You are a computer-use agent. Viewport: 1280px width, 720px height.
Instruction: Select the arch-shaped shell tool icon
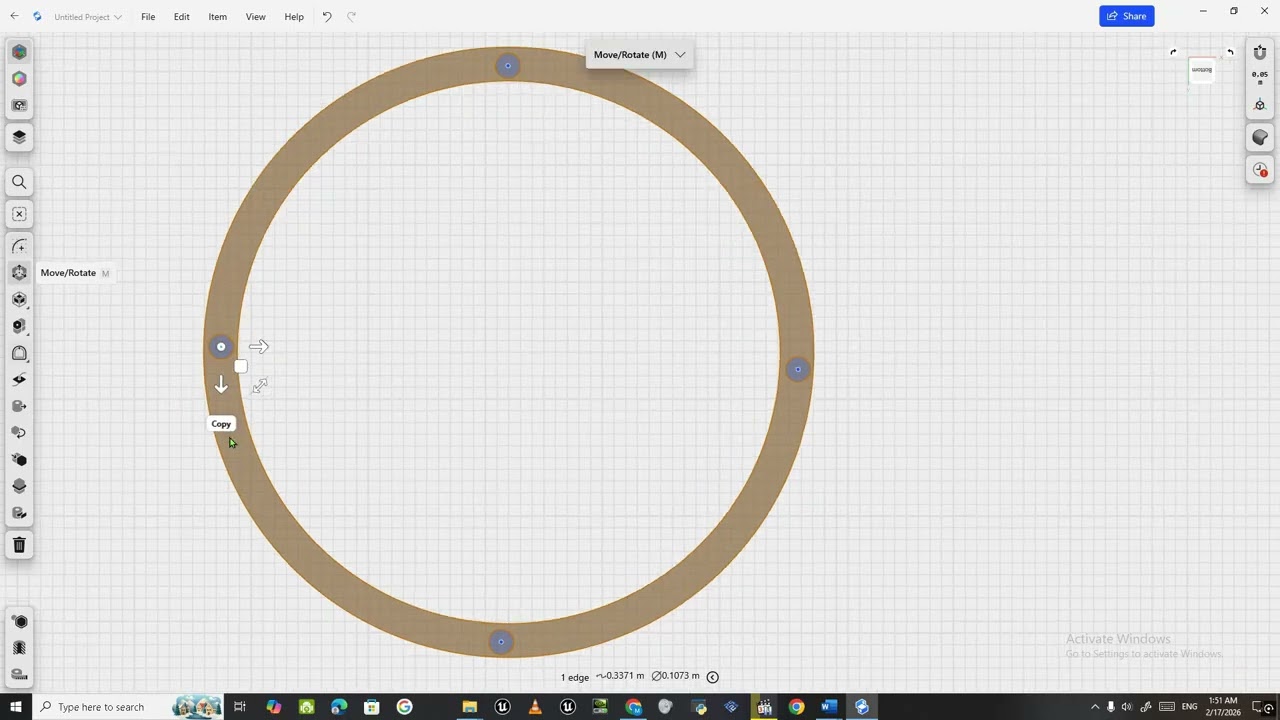click(x=19, y=353)
